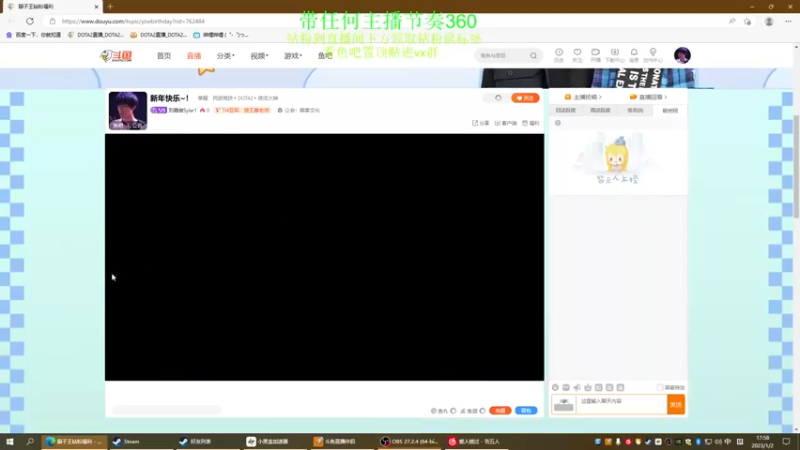Open the browser profile icon
Image resolution: width=800 pixels, height=450 pixels.
click(769, 21)
